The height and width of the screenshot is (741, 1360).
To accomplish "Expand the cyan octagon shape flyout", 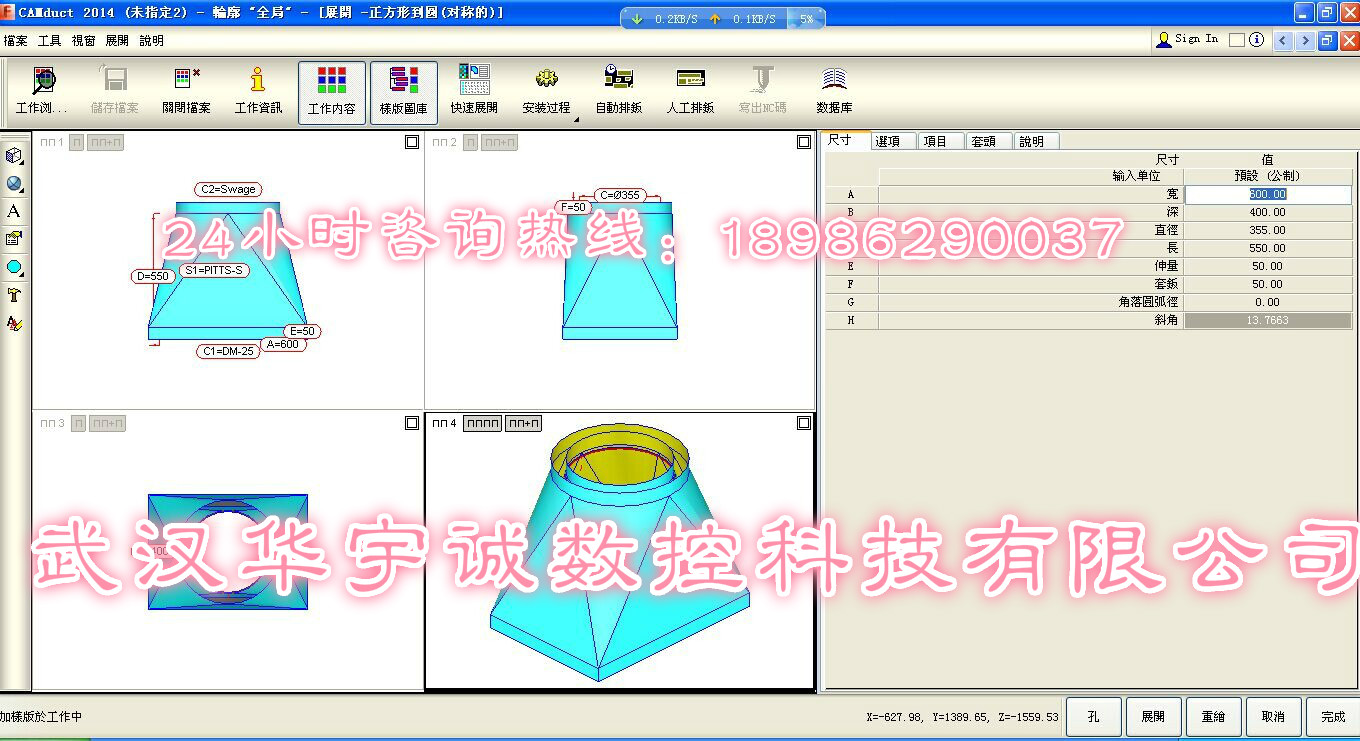I will [14, 267].
